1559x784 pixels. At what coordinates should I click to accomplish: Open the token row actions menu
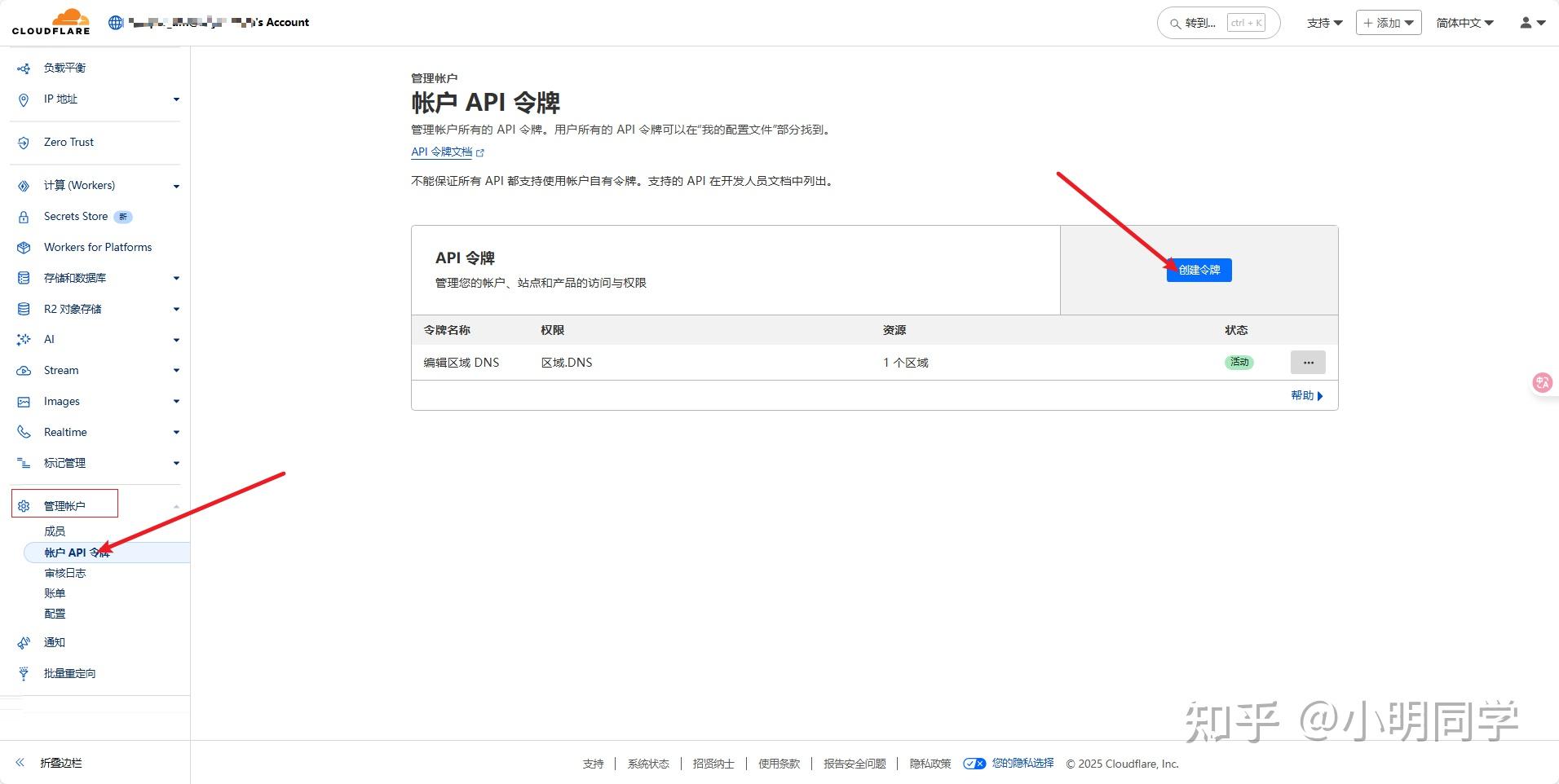1307,362
